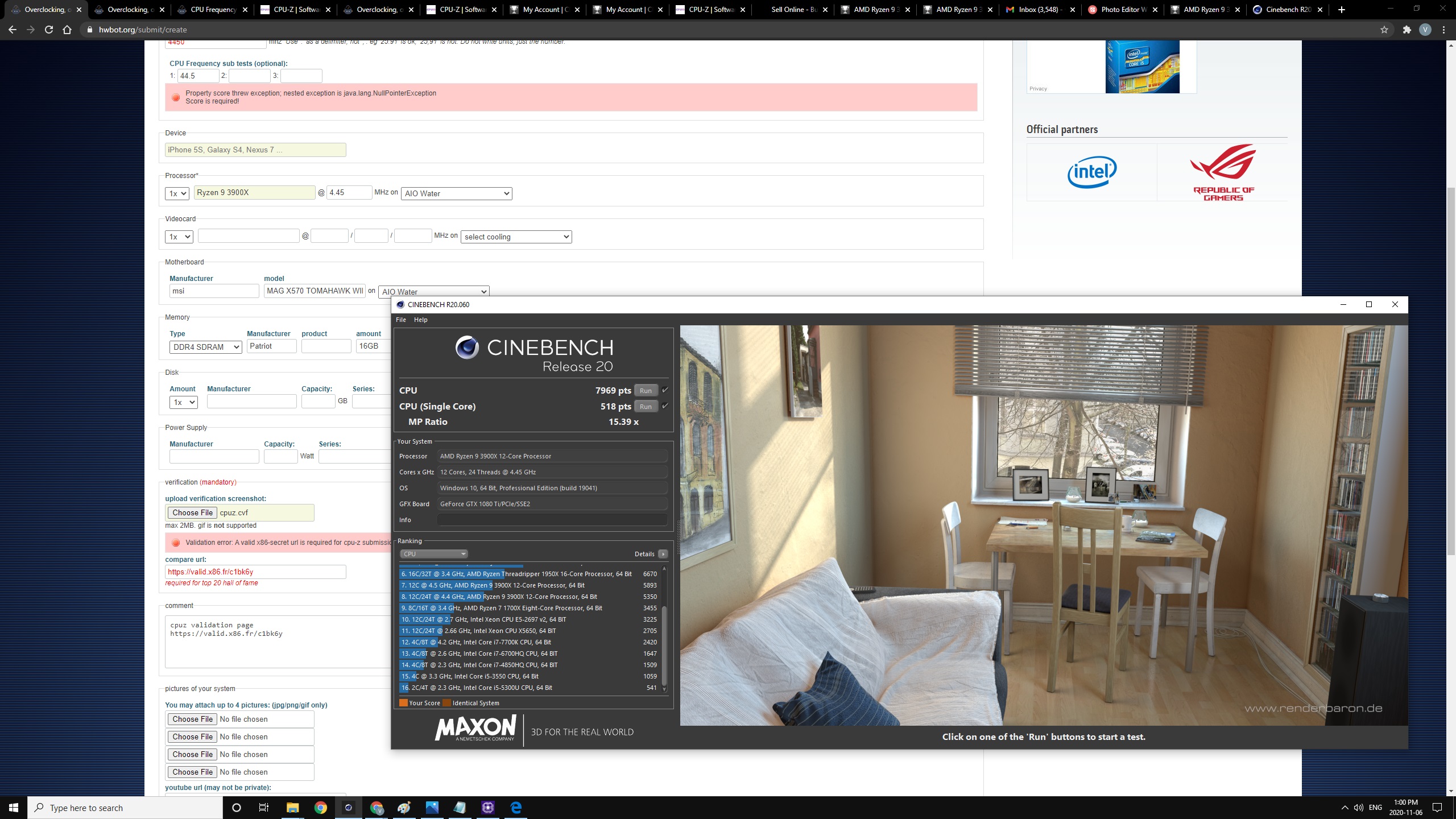The image size is (1456, 819).
Task: Open disk amount 1x dropdown
Action: [x=184, y=402]
